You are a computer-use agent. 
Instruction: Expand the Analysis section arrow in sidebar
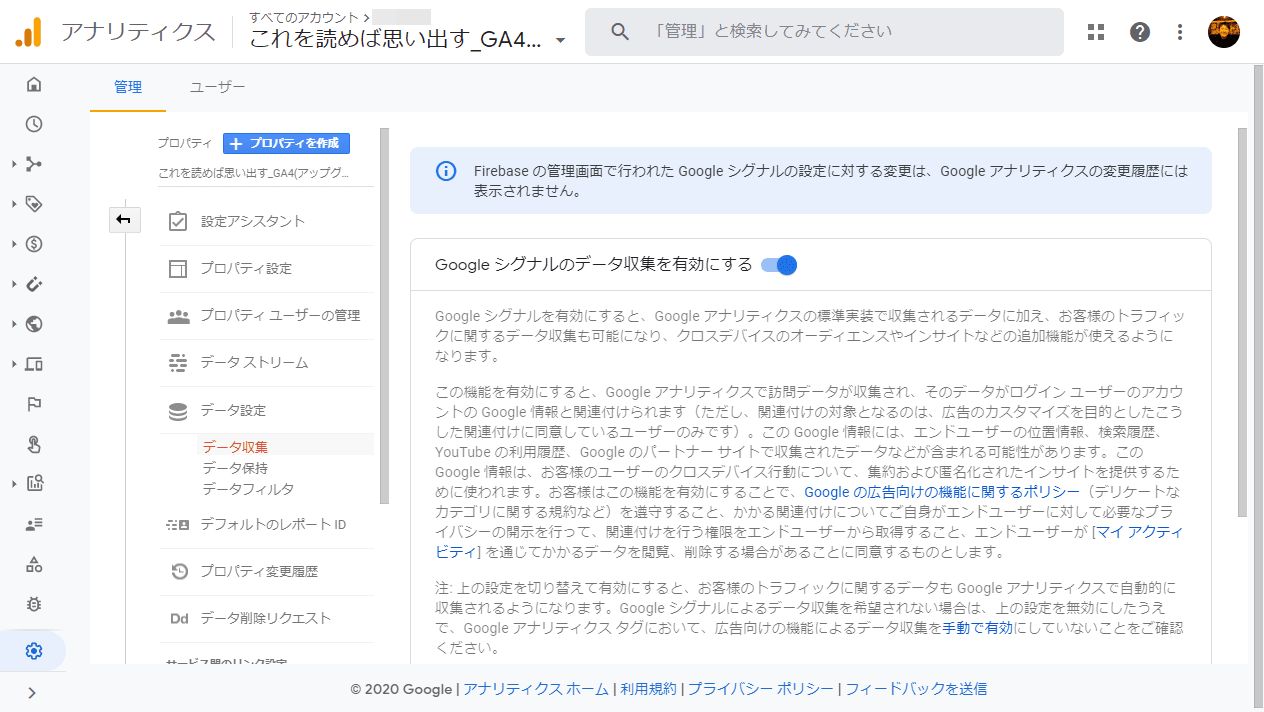tap(14, 484)
